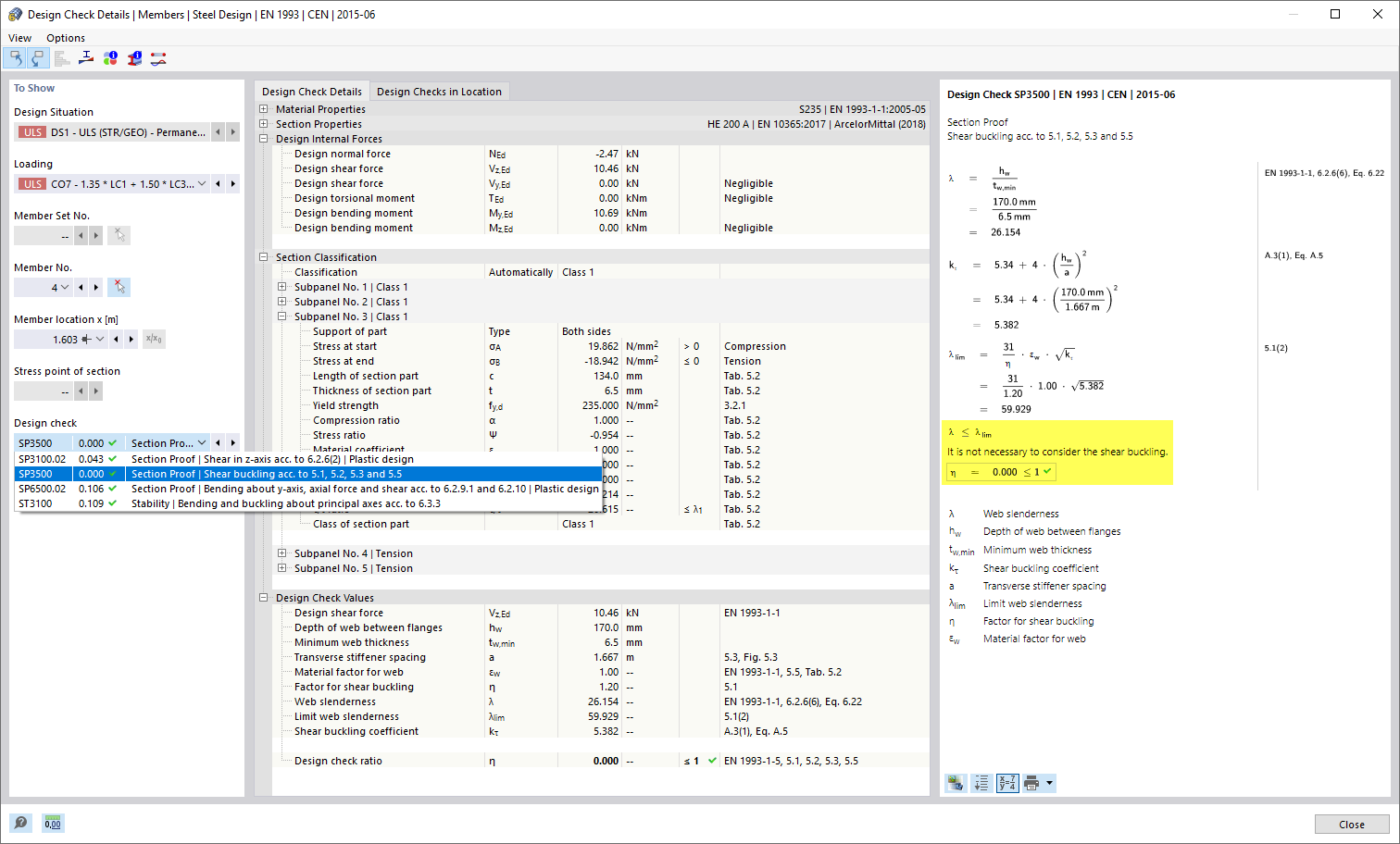Click the Stress point of section field
1400x844 pixels.
click(44, 391)
